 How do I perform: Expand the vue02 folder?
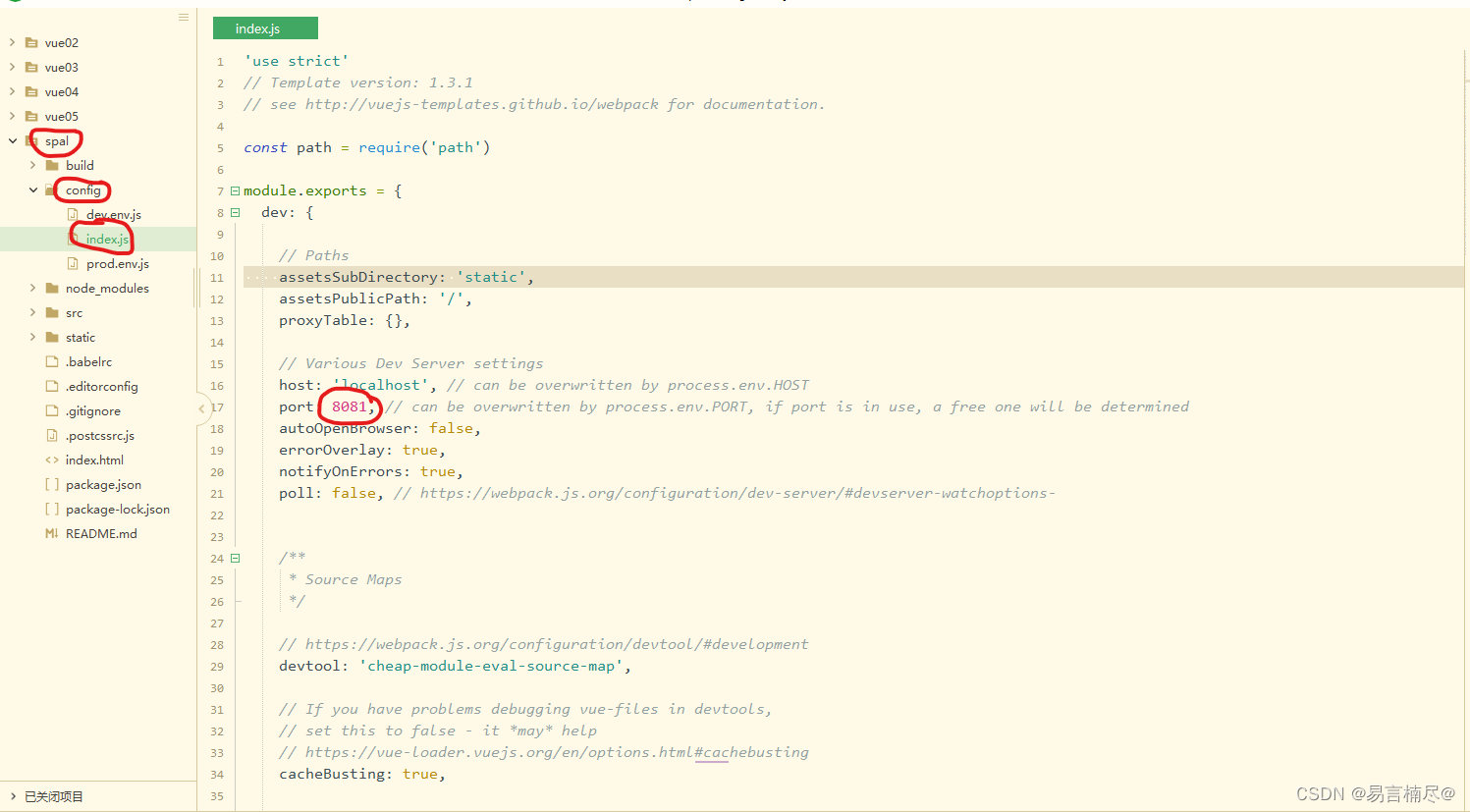click(12, 42)
